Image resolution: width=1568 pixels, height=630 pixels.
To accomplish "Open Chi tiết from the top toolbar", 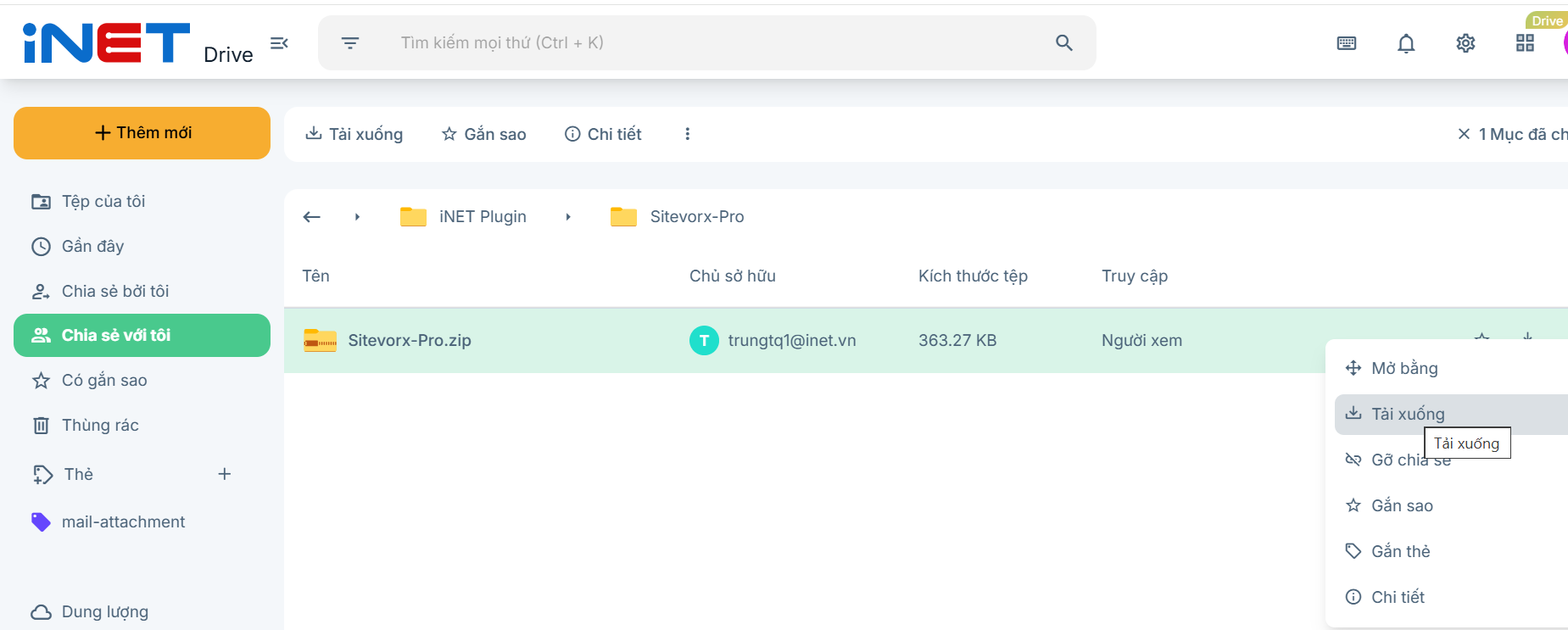I will tap(603, 134).
